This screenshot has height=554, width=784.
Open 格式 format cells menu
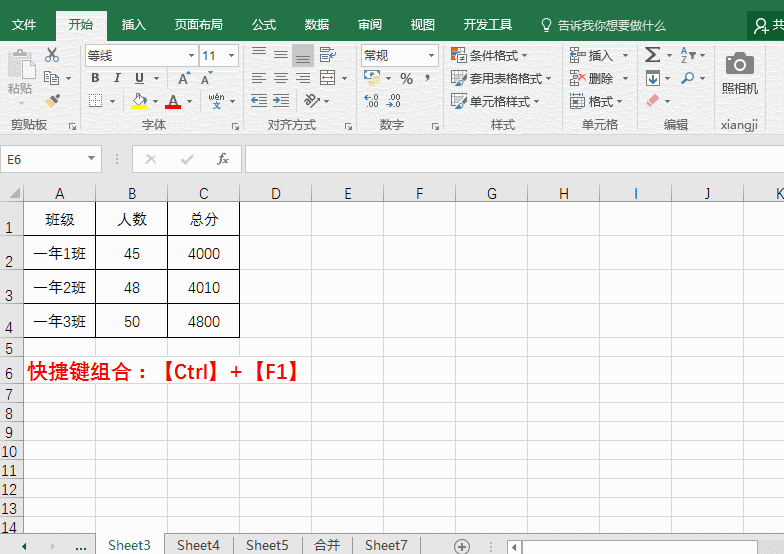(x=596, y=101)
